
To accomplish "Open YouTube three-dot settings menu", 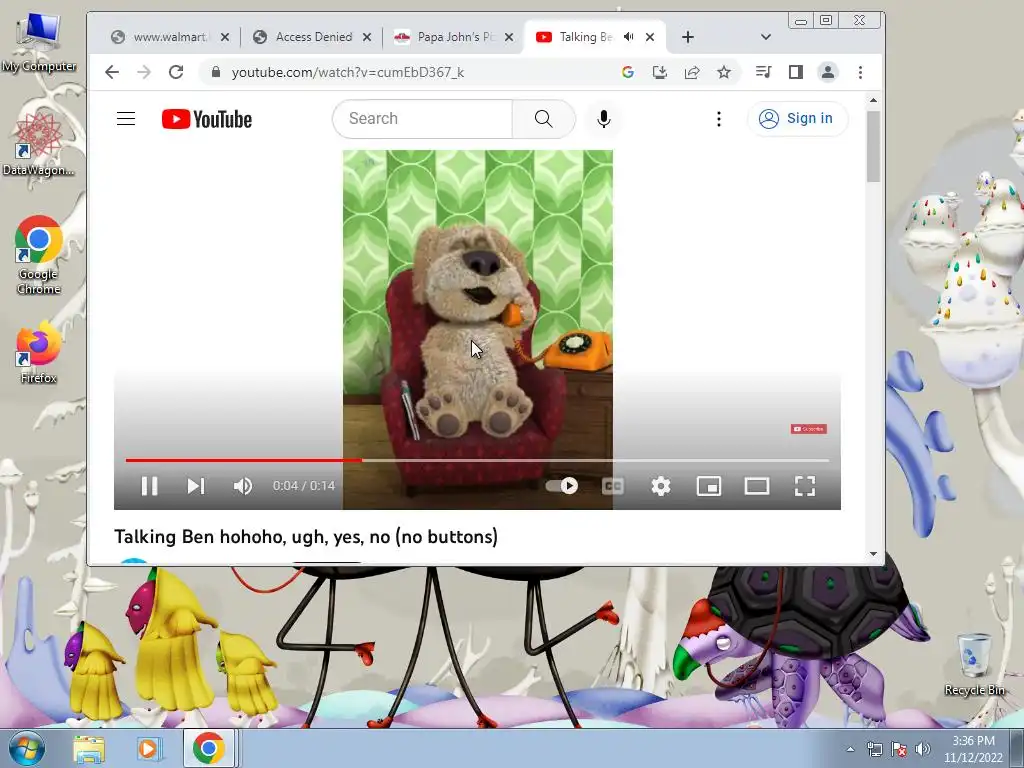I will (x=718, y=119).
